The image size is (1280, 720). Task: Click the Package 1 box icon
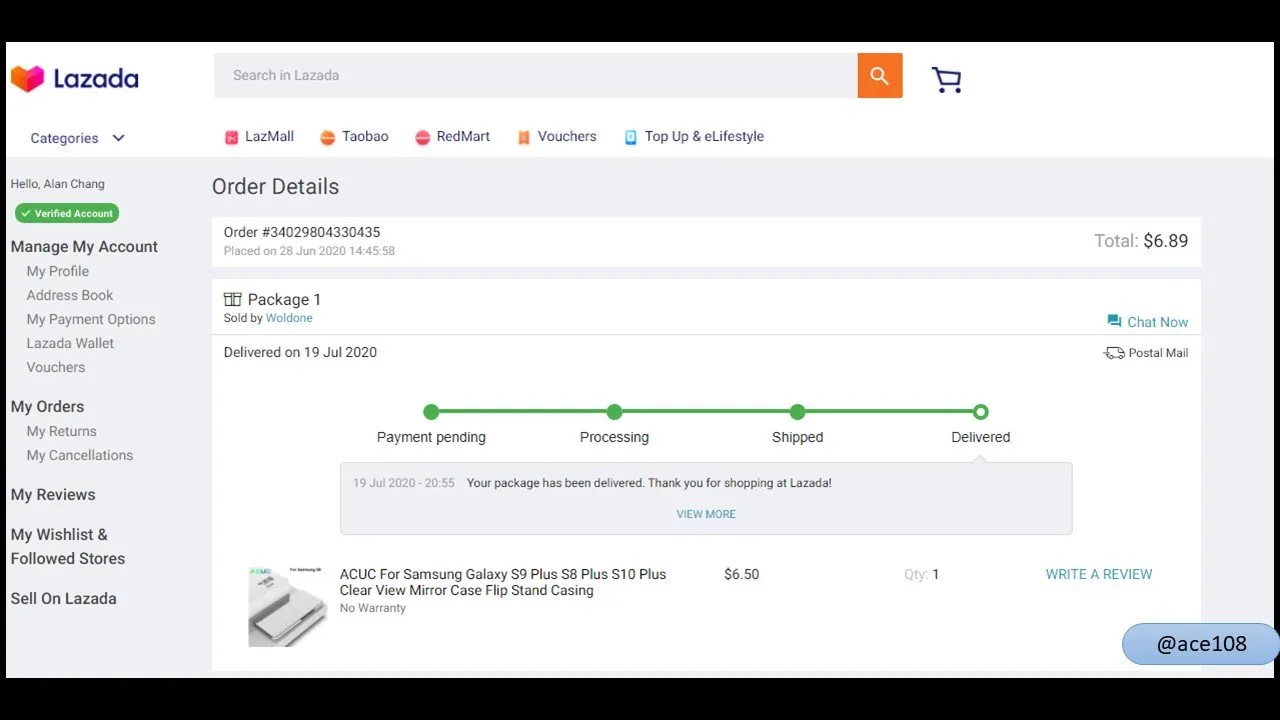click(233, 299)
